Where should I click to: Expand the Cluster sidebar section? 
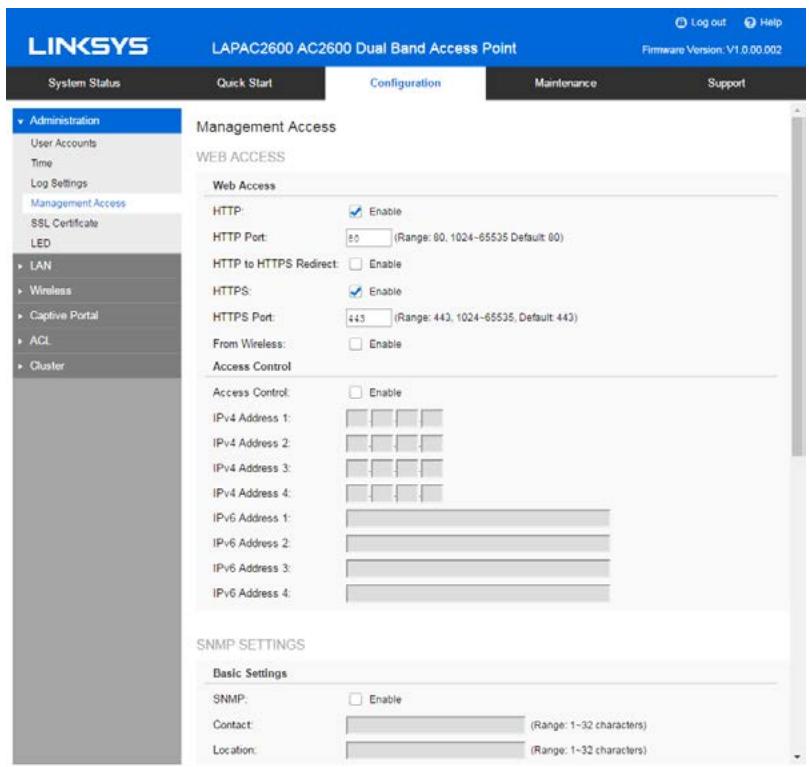point(97,366)
